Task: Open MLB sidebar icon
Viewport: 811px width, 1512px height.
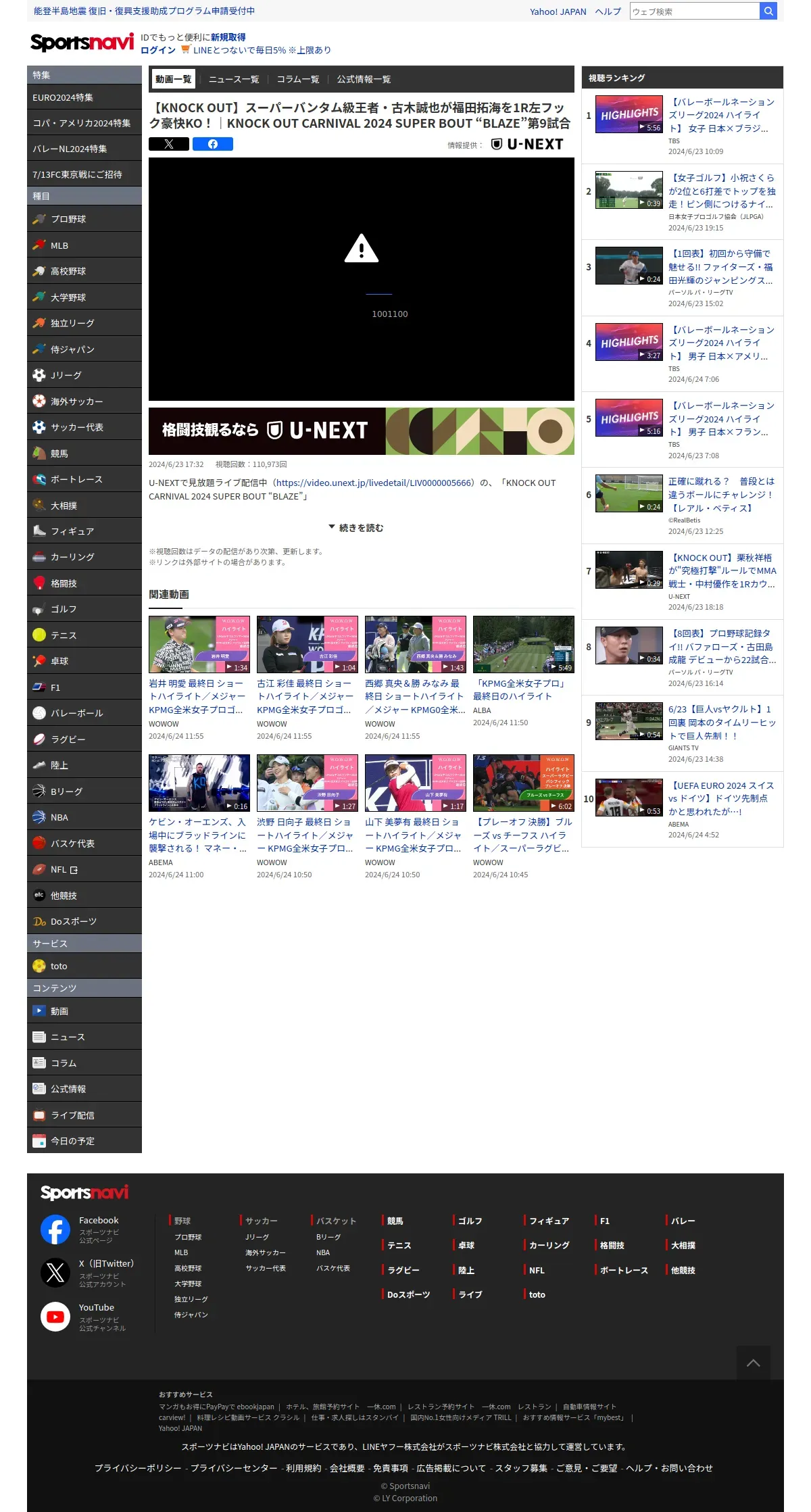Action: tap(39, 245)
